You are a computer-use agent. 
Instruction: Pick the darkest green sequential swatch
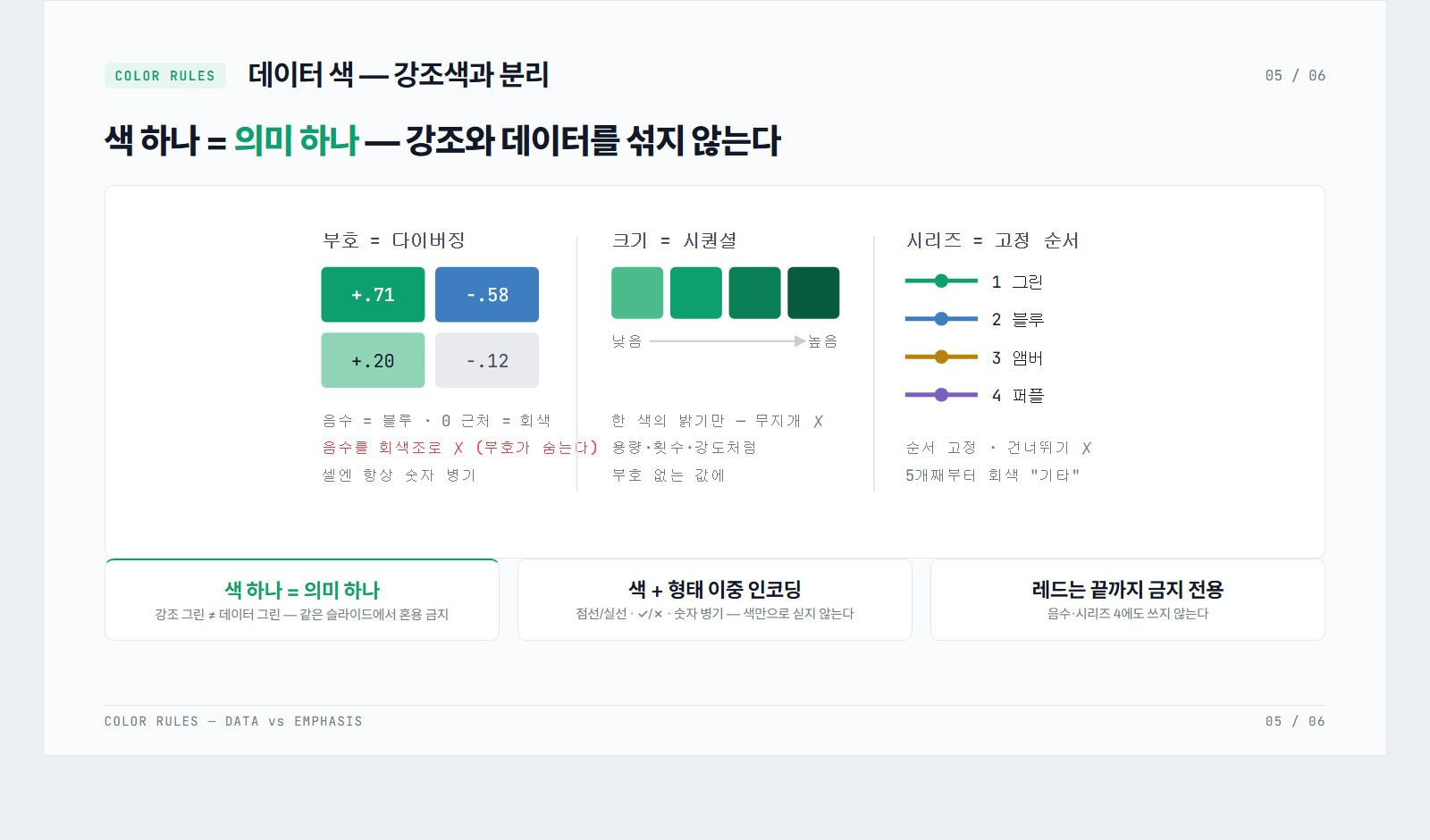point(813,293)
